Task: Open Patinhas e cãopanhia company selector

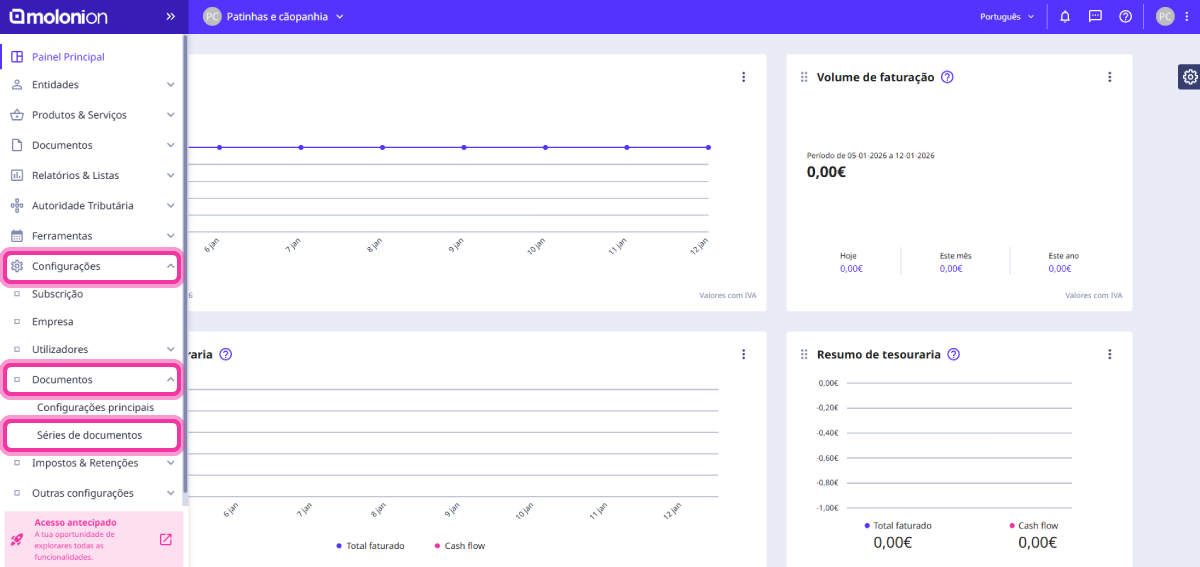Action: pos(273,17)
